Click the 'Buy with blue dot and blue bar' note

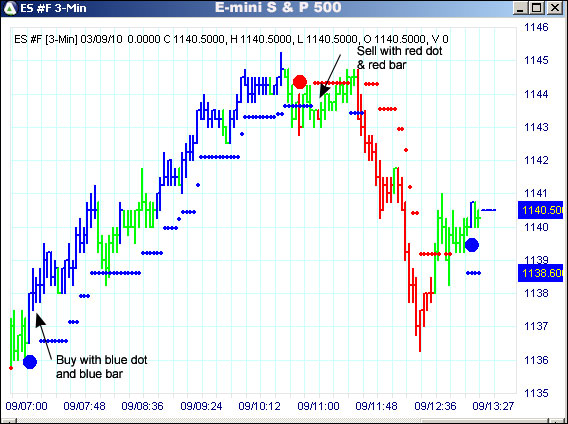pyautogui.click(x=101, y=367)
